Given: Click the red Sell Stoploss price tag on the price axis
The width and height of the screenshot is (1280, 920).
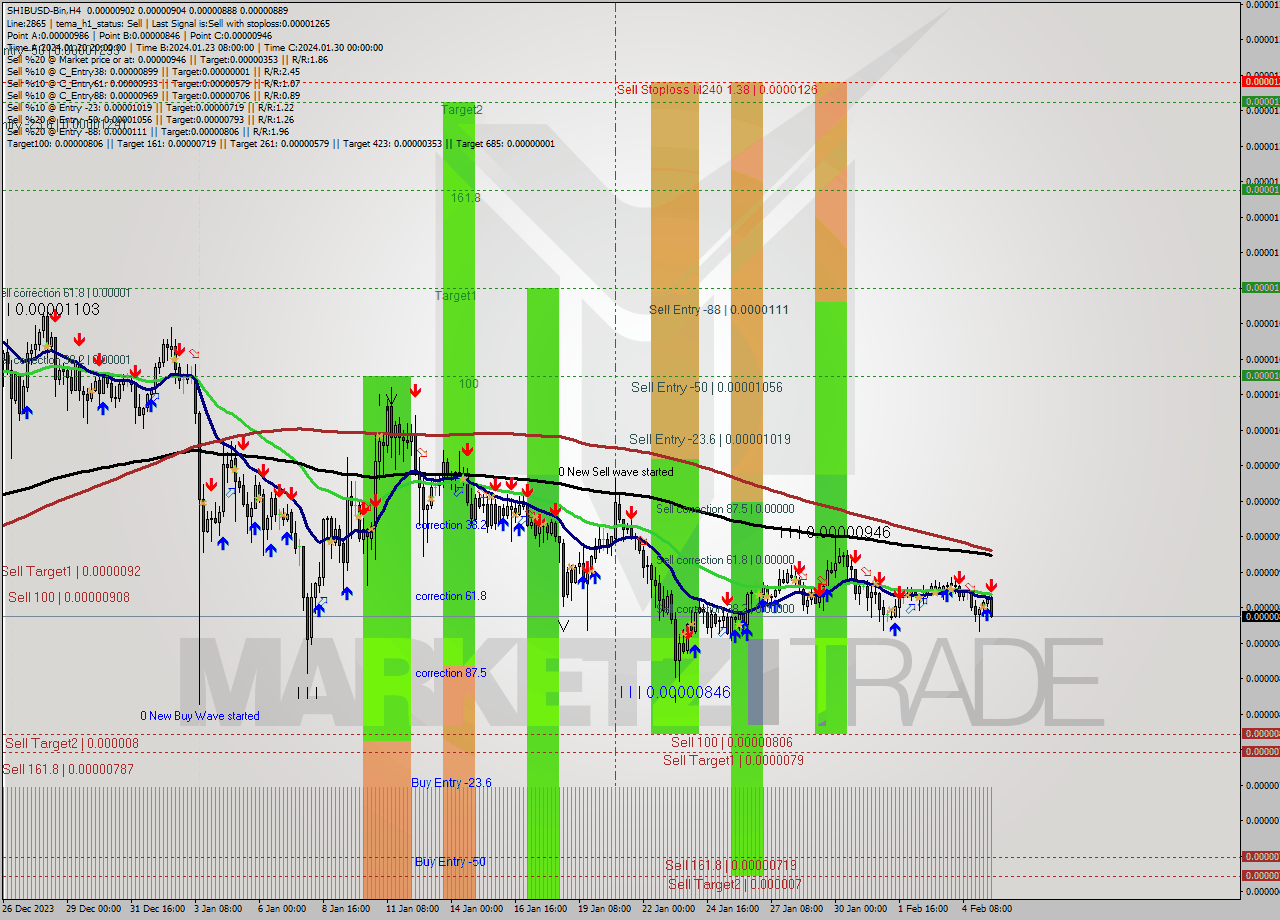Looking at the screenshot, I should pos(1260,80).
